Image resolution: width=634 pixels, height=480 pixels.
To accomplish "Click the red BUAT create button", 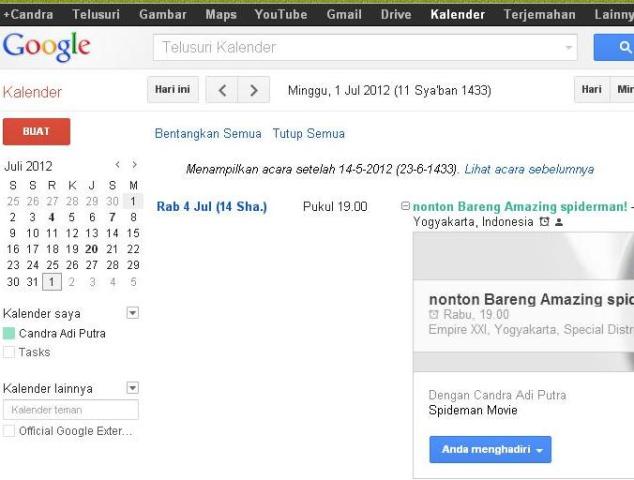I will pyautogui.click(x=36, y=131).
